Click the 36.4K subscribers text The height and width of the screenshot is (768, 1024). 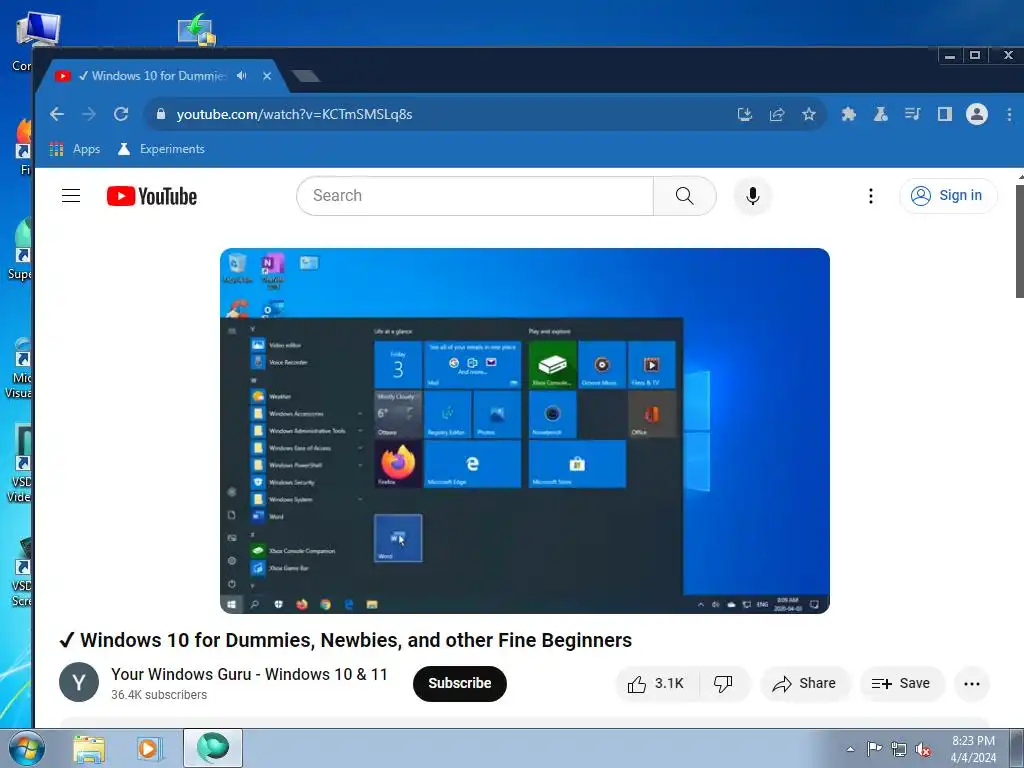click(x=159, y=695)
